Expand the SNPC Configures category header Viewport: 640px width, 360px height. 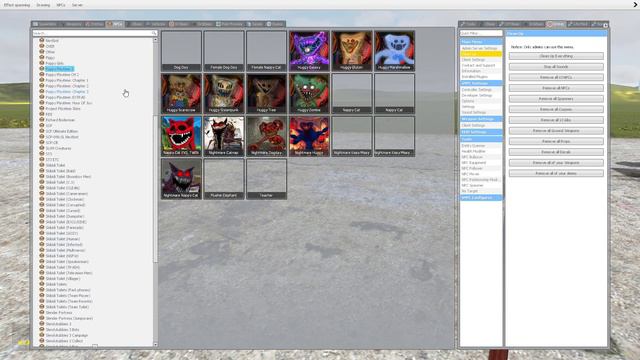pyautogui.click(x=481, y=198)
